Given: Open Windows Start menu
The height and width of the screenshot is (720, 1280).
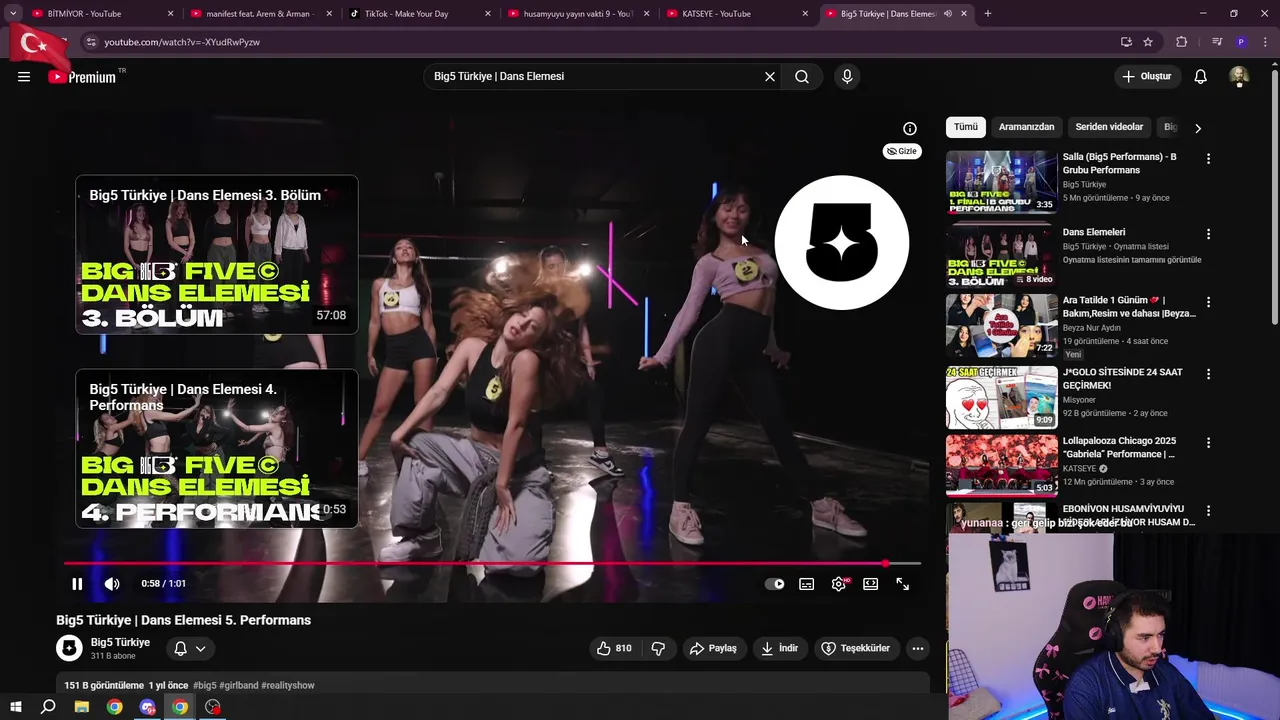Looking at the screenshot, I should tap(16, 707).
